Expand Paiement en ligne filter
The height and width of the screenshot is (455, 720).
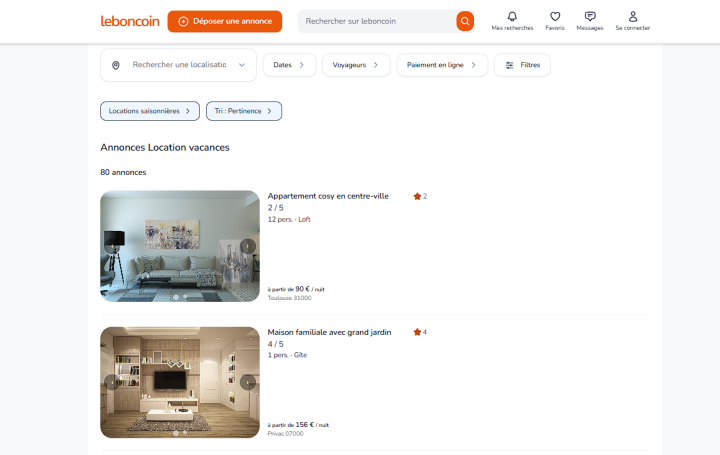pos(442,65)
